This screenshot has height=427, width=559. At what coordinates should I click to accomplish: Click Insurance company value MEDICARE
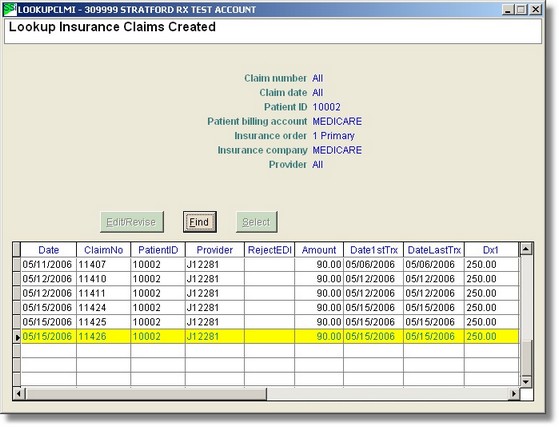pyautogui.click(x=337, y=150)
